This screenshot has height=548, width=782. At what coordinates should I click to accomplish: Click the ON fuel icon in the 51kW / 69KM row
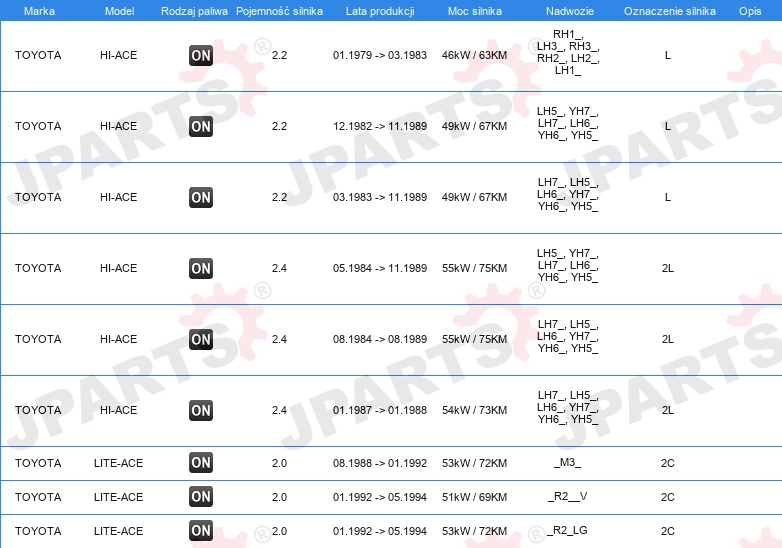pos(201,497)
